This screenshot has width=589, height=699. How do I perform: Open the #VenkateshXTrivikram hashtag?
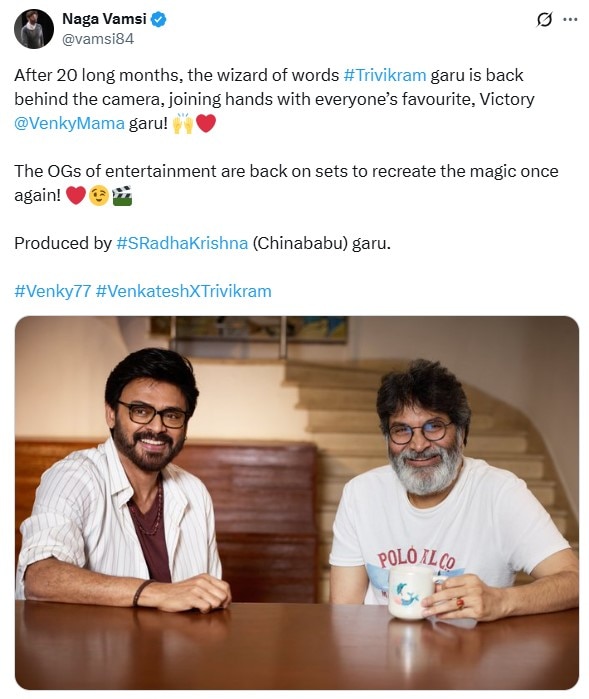coord(183,291)
